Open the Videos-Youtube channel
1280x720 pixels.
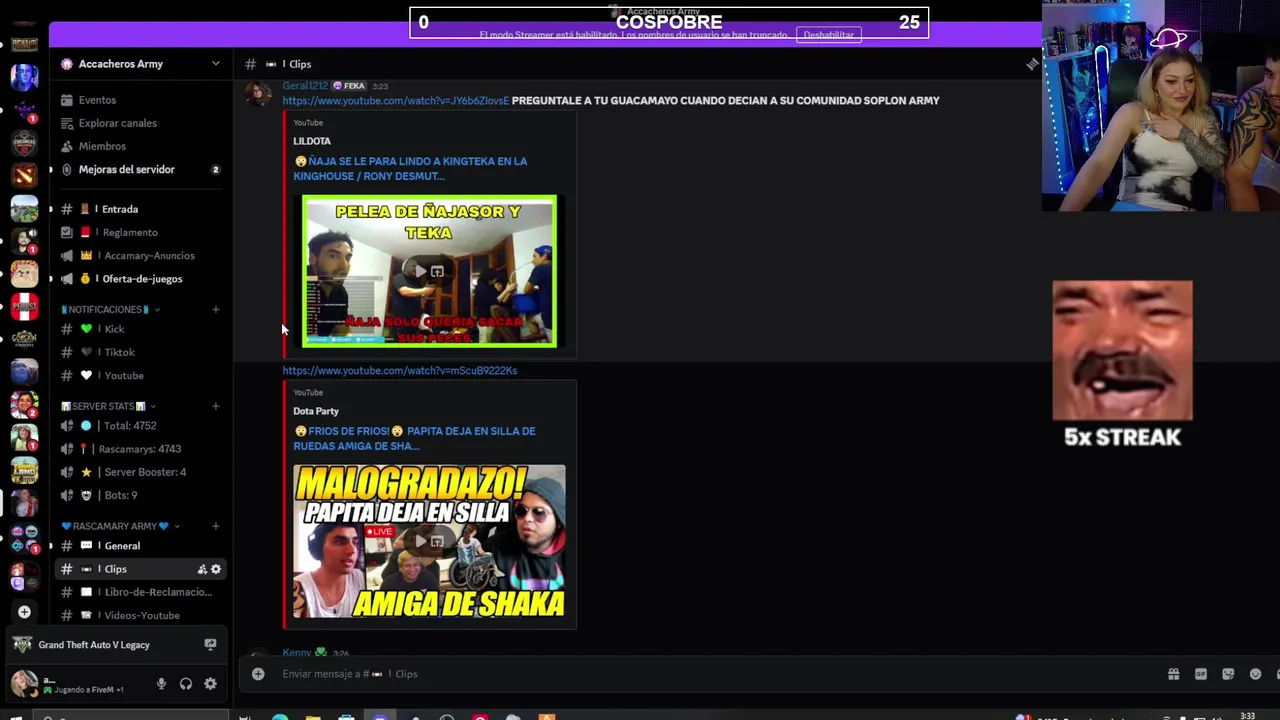click(x=141, y=616)
